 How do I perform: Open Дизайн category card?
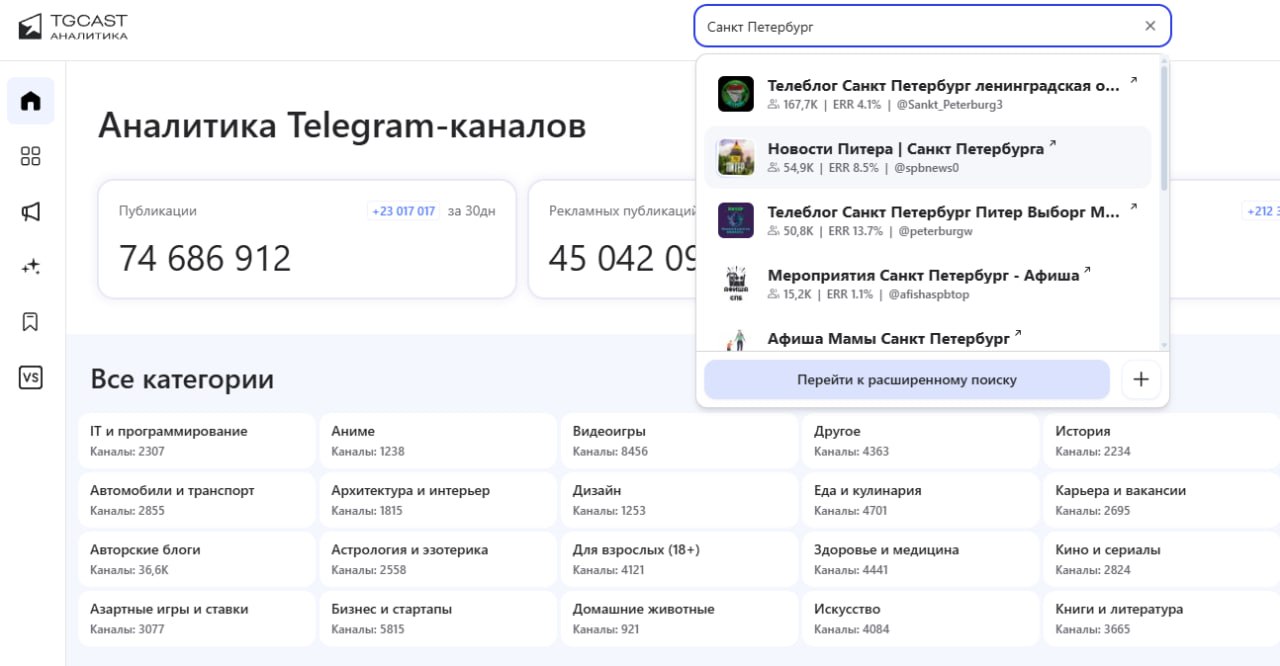point(679,500)
